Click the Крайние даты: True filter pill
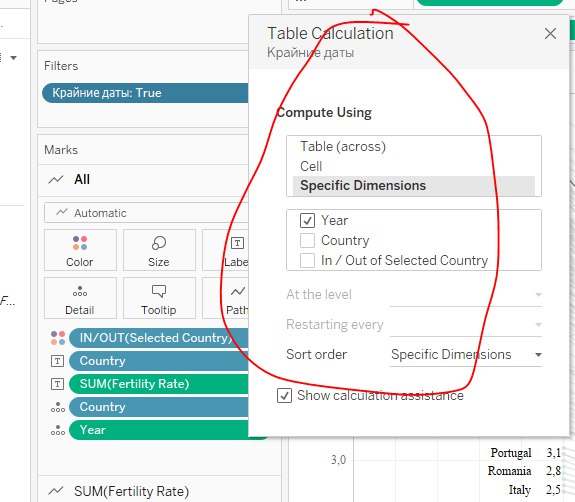 (x=146, y=93)
